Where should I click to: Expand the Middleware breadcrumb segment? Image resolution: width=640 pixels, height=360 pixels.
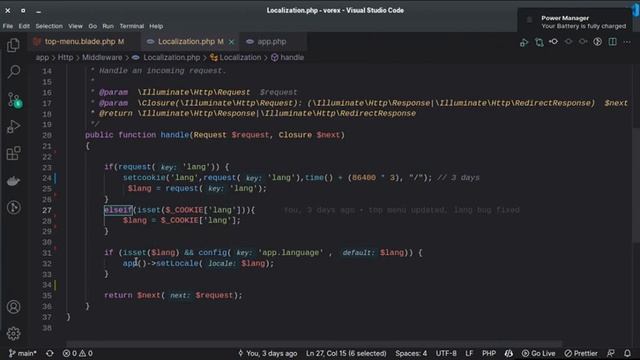pos(102,58)
